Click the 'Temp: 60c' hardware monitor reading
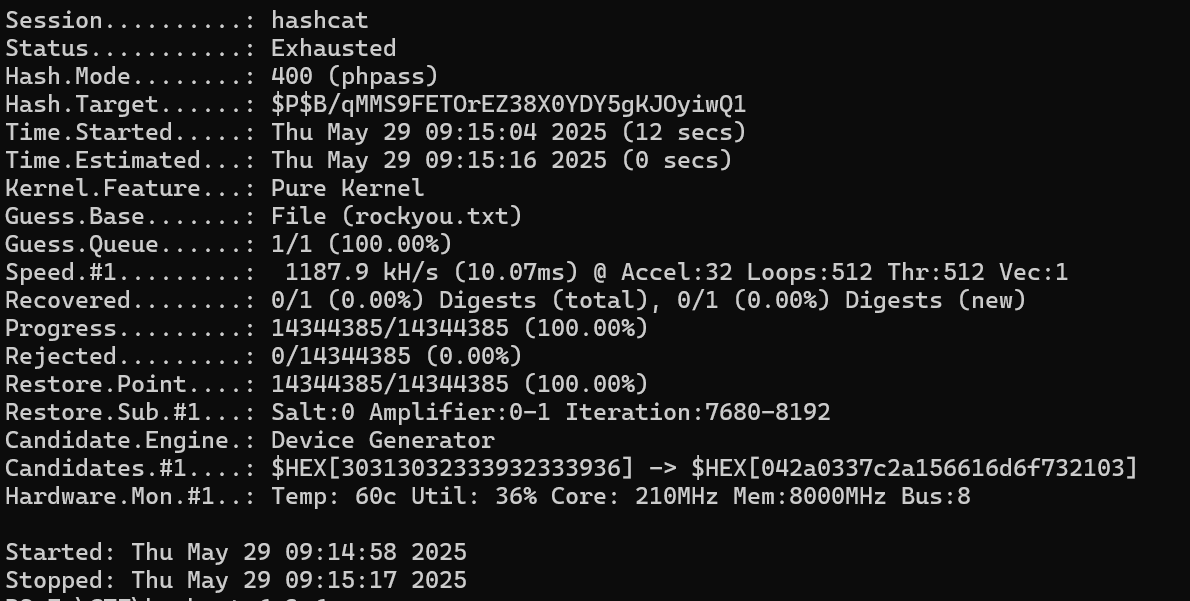1190x601 pixels. coord(333,497)
